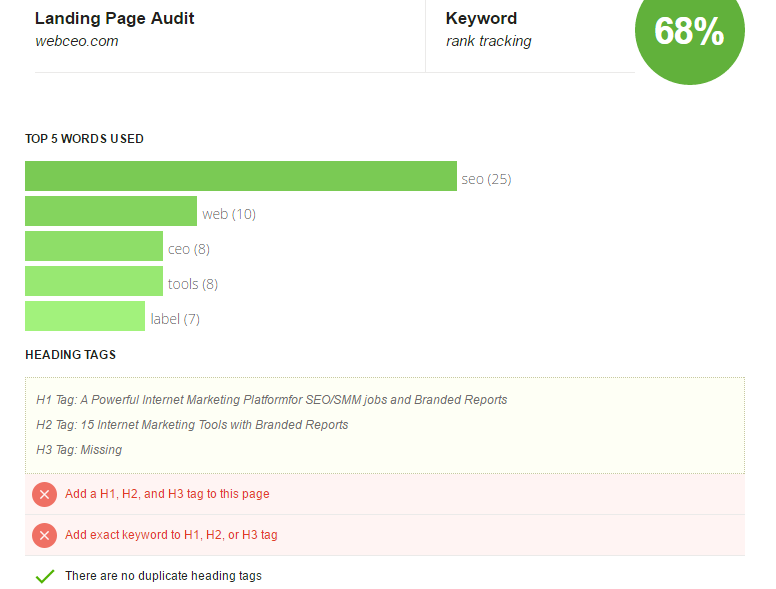Click the 'H3 Tag: Missing' line
Screen dimensions: 776x589
(79, 449)
